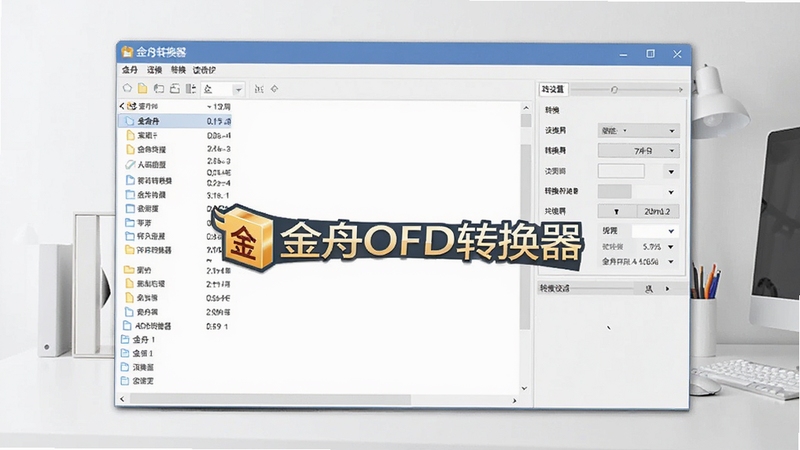Click the split-columns icon before the diamond
This screenshot has width=800, height=450.
(x=259, y=89)
